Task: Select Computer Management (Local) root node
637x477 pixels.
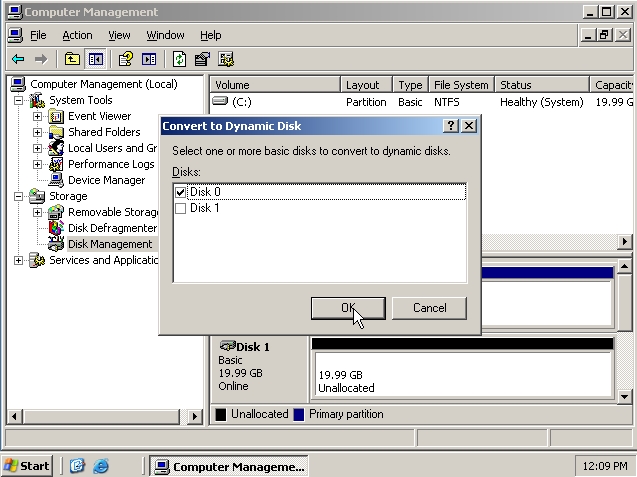Action: coord(104,84)
